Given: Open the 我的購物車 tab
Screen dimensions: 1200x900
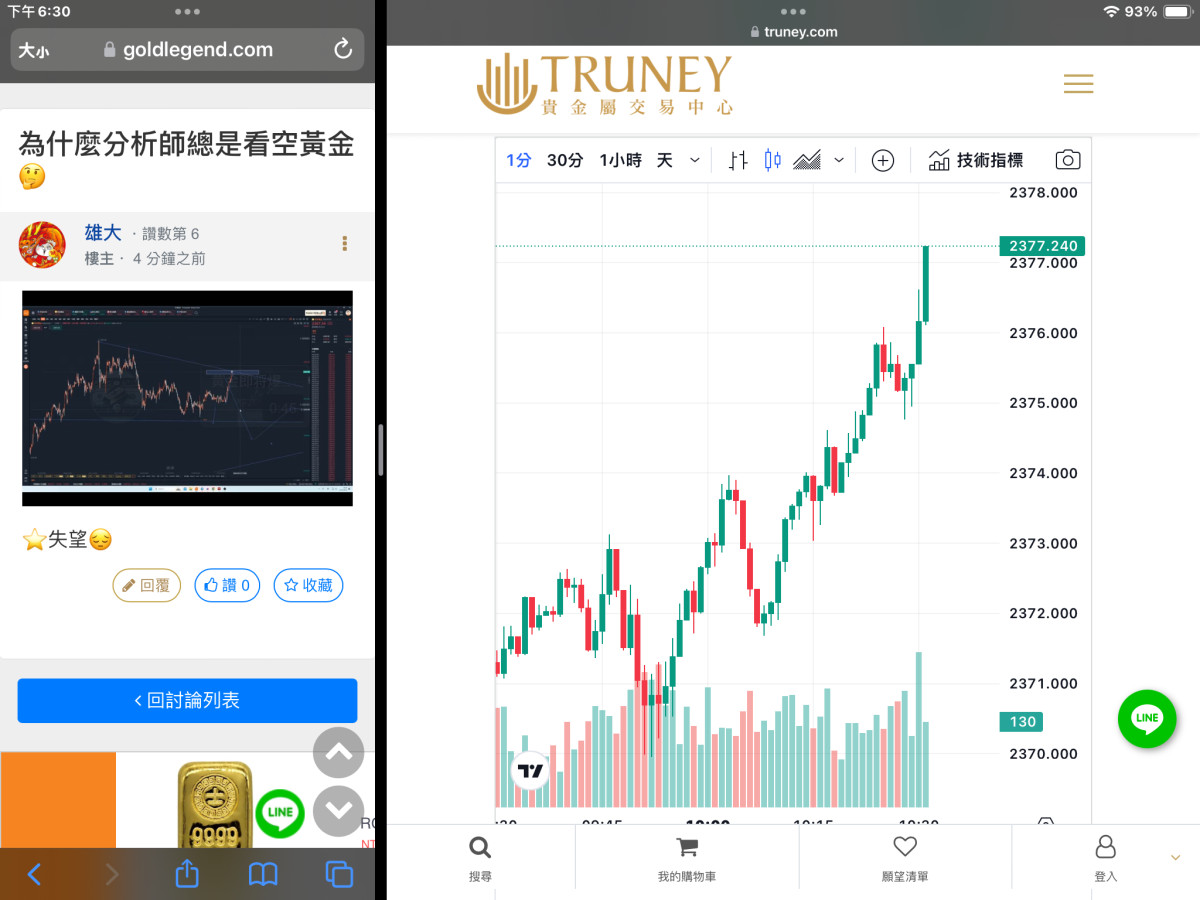Looking at the screenshot, I should 686,858.
